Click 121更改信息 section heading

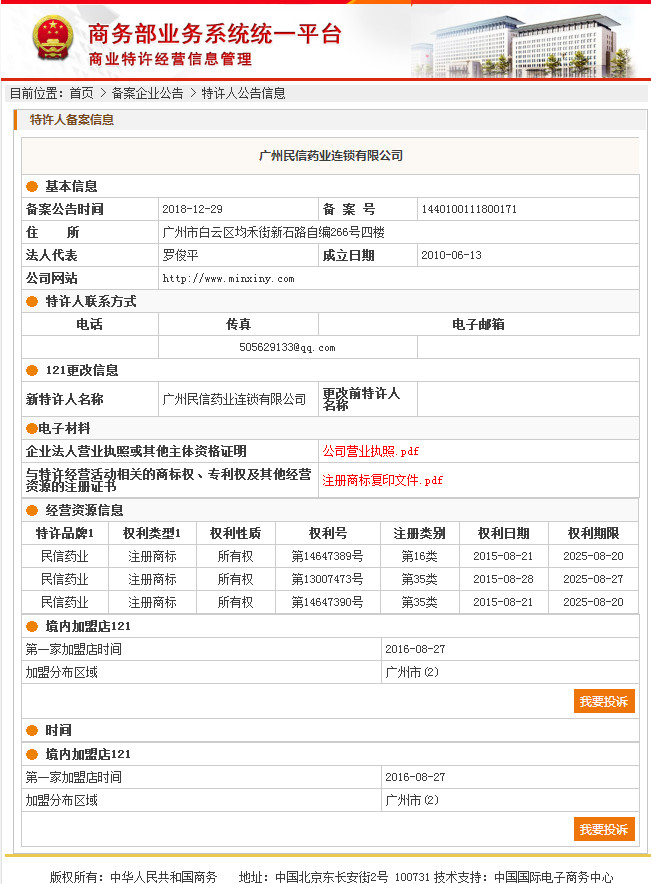pos(82,370)
